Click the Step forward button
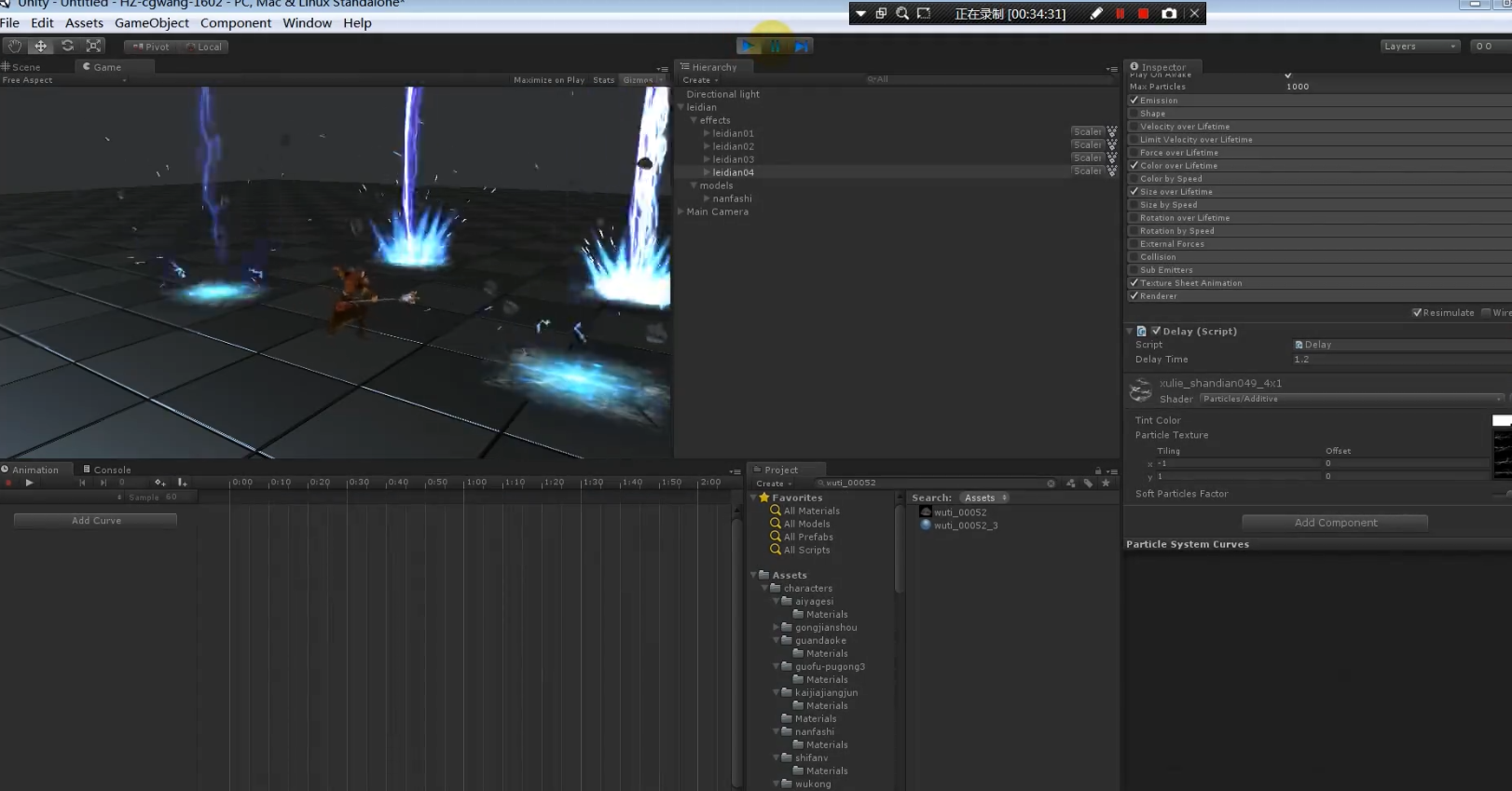This screenshot has width=1512, height=791. 801,46
